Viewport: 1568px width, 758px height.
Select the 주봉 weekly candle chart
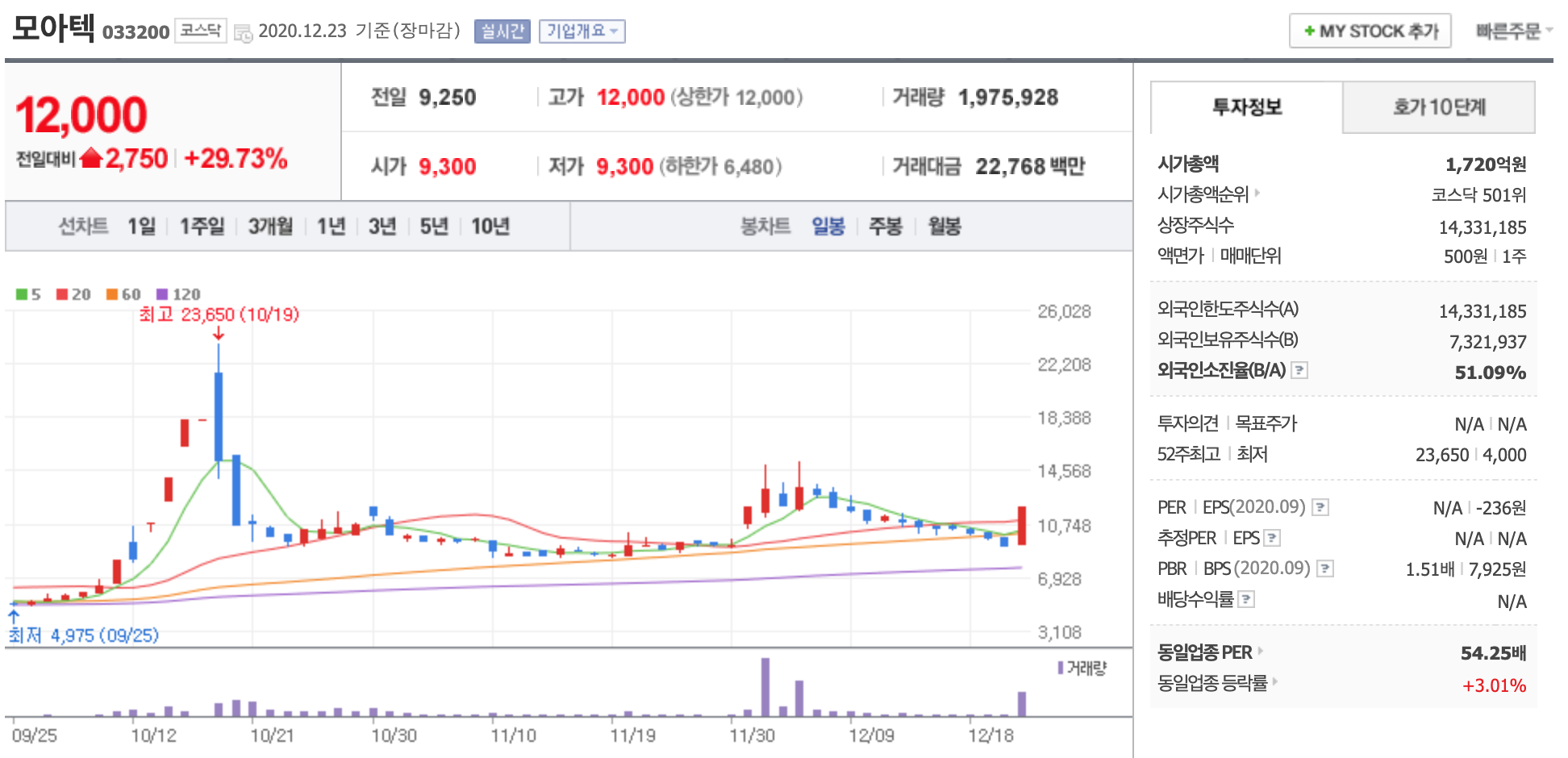point(885,227)
